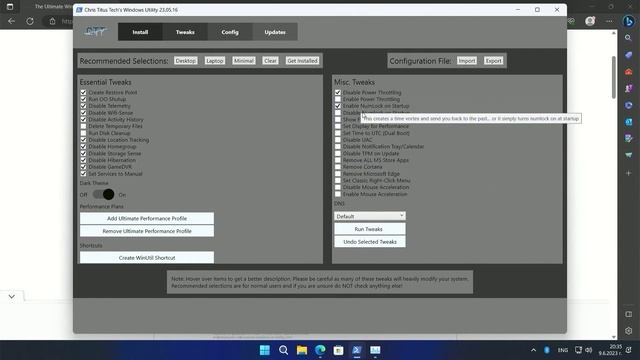
Task: Check Enable Power Throttling
Action: coord(338,99)
